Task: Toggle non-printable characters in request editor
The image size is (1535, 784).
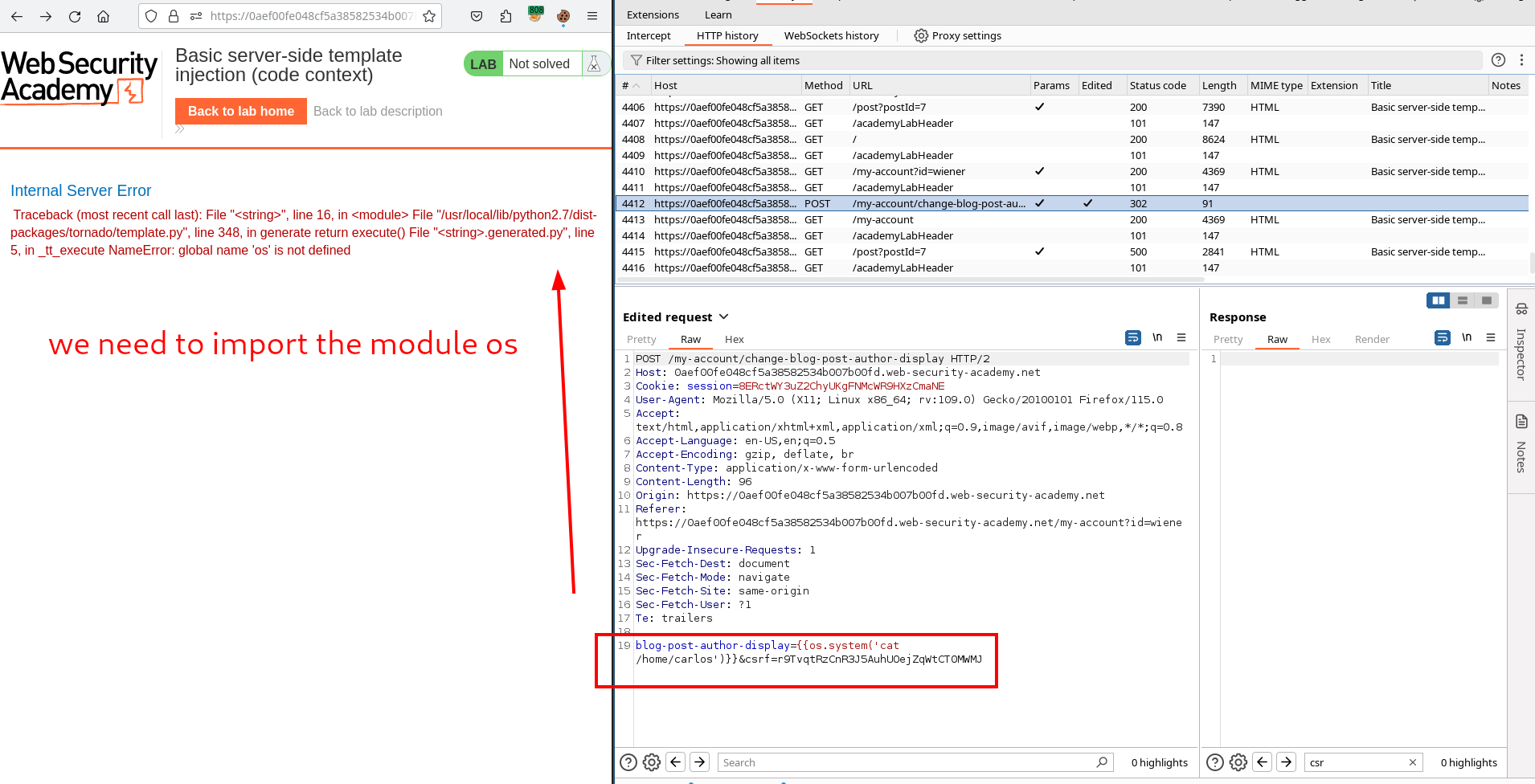Action: click(x=1157, y=338)
